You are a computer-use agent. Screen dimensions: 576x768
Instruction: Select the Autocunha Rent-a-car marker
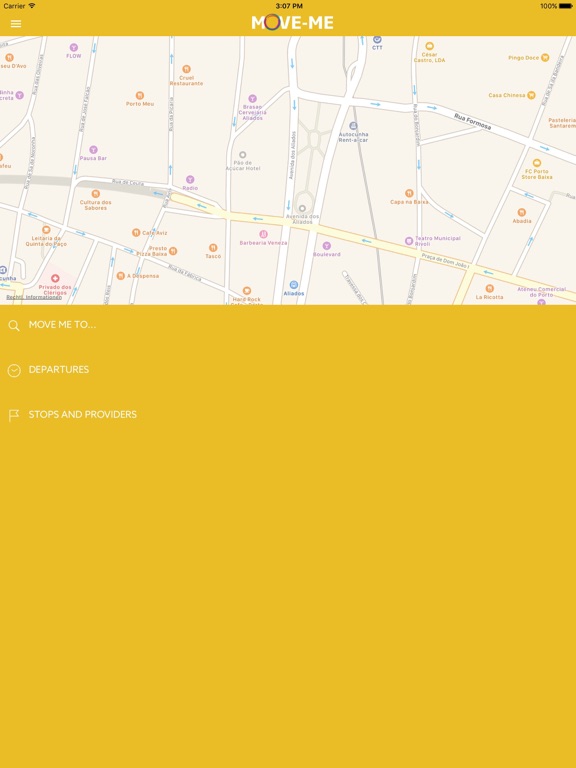(353, 126)
